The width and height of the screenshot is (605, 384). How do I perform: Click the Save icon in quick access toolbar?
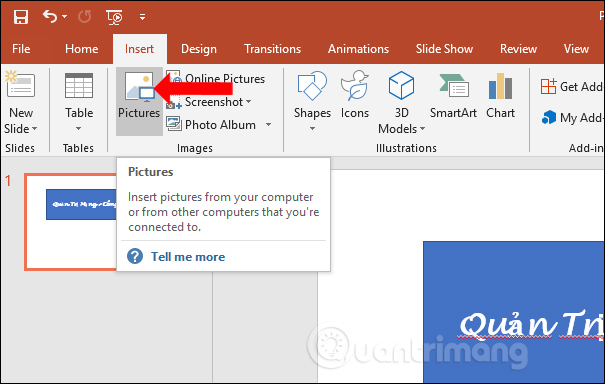point(20,17)
